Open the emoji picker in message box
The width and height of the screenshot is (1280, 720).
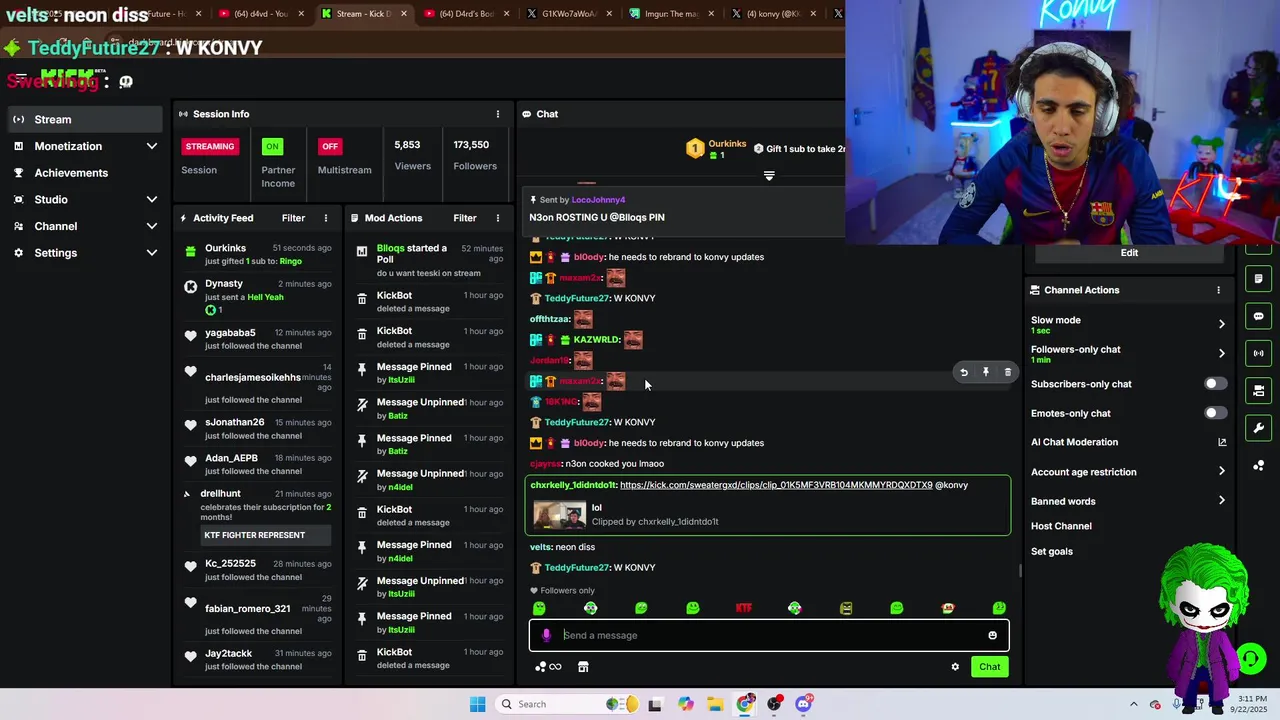pos(992,635)
